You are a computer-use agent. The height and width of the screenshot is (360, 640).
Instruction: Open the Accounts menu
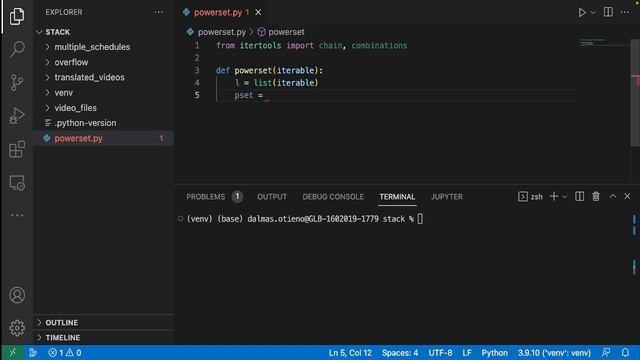tap(17, 295)
